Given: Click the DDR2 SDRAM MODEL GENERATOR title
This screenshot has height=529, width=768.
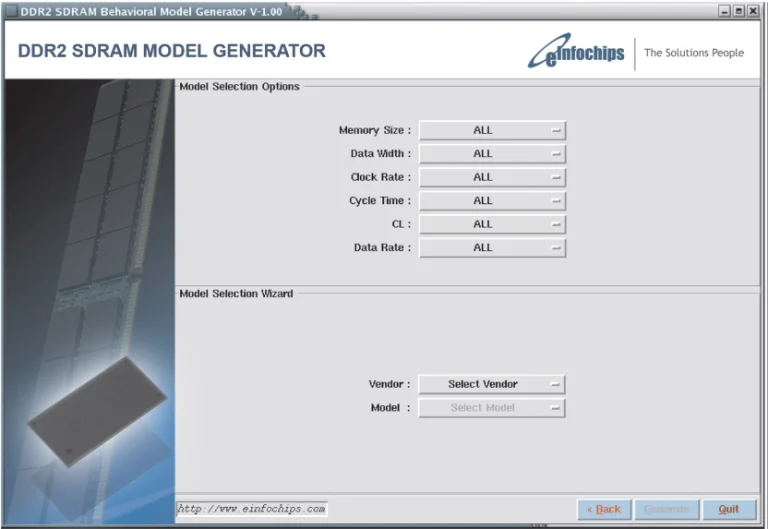Looking at the screenshot, I should [x=172, y=51].
